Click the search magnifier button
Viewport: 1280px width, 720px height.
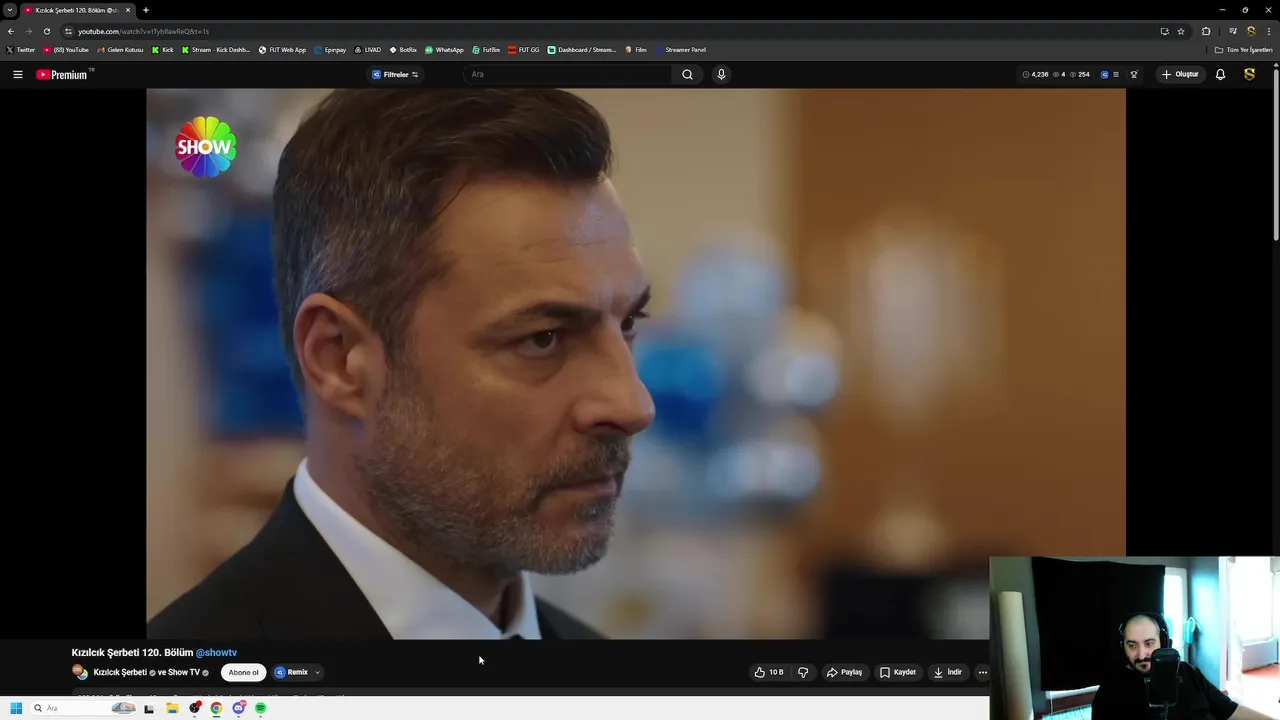[687, 74]
